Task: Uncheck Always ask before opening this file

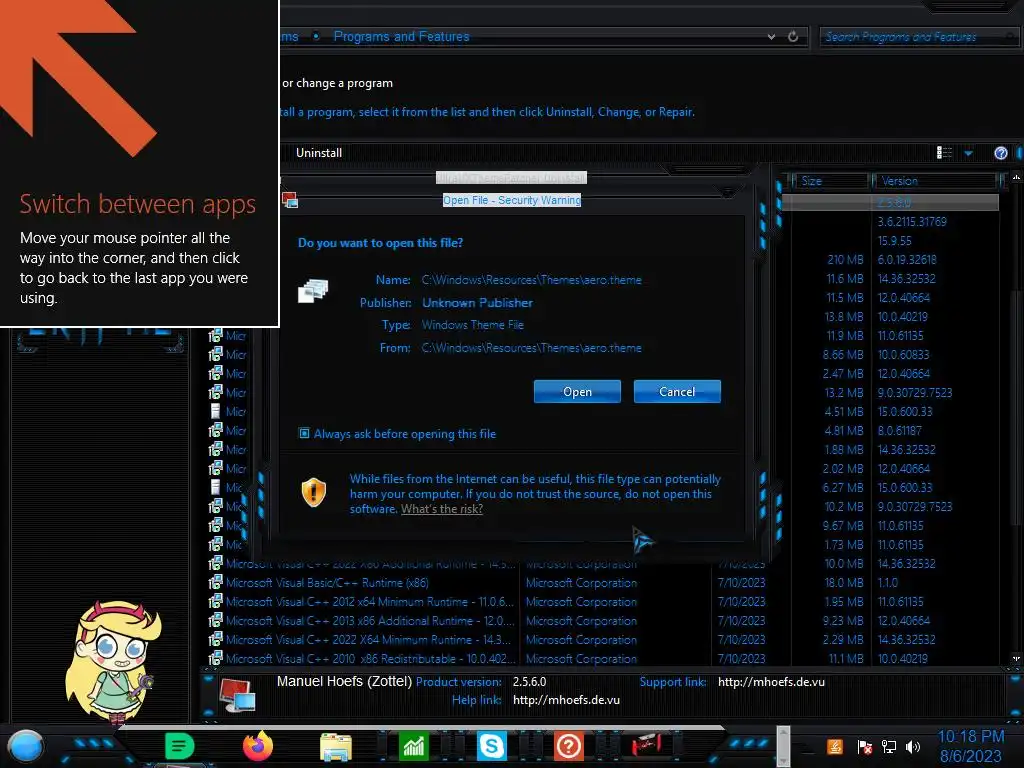Action: coord(304,434)
